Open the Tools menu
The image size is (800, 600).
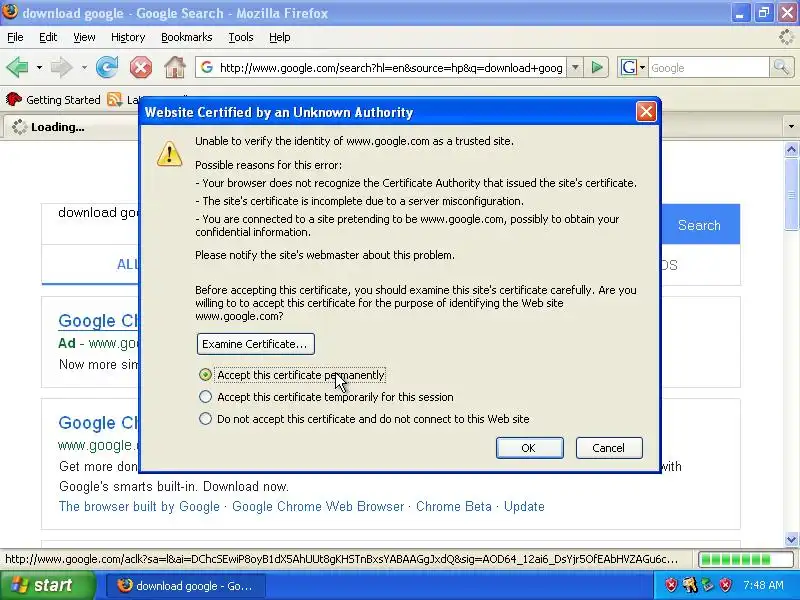[241, 37]
